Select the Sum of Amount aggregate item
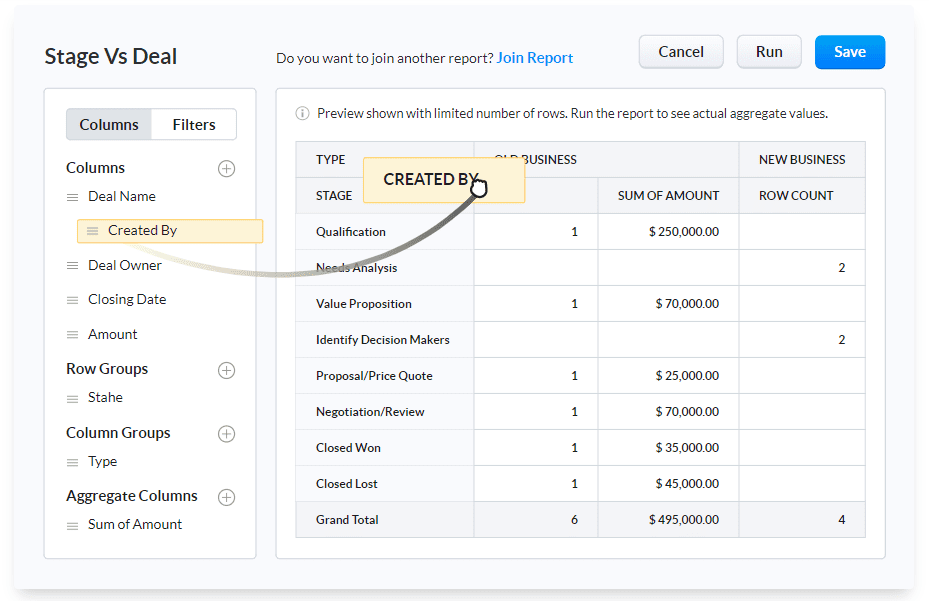The width and height of the screenshot is (929, 601). (x=135, y=525)
